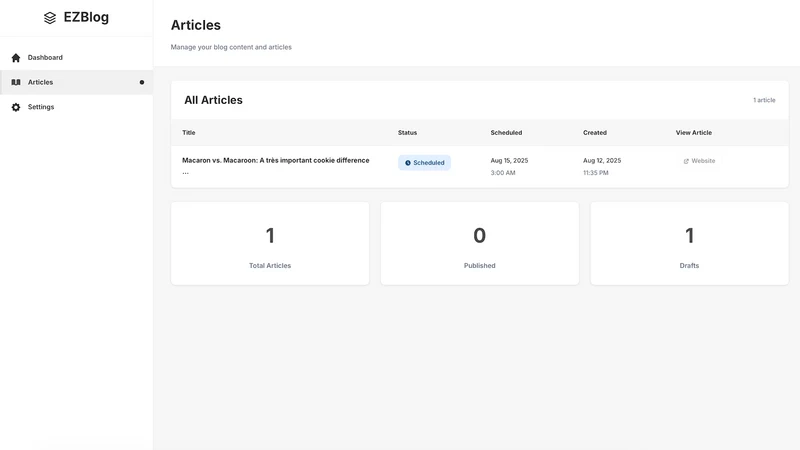Image resolution: width=800 pixels, height=450 pixels.
Task: Click the Published stat card
Action: pos(480,243)
